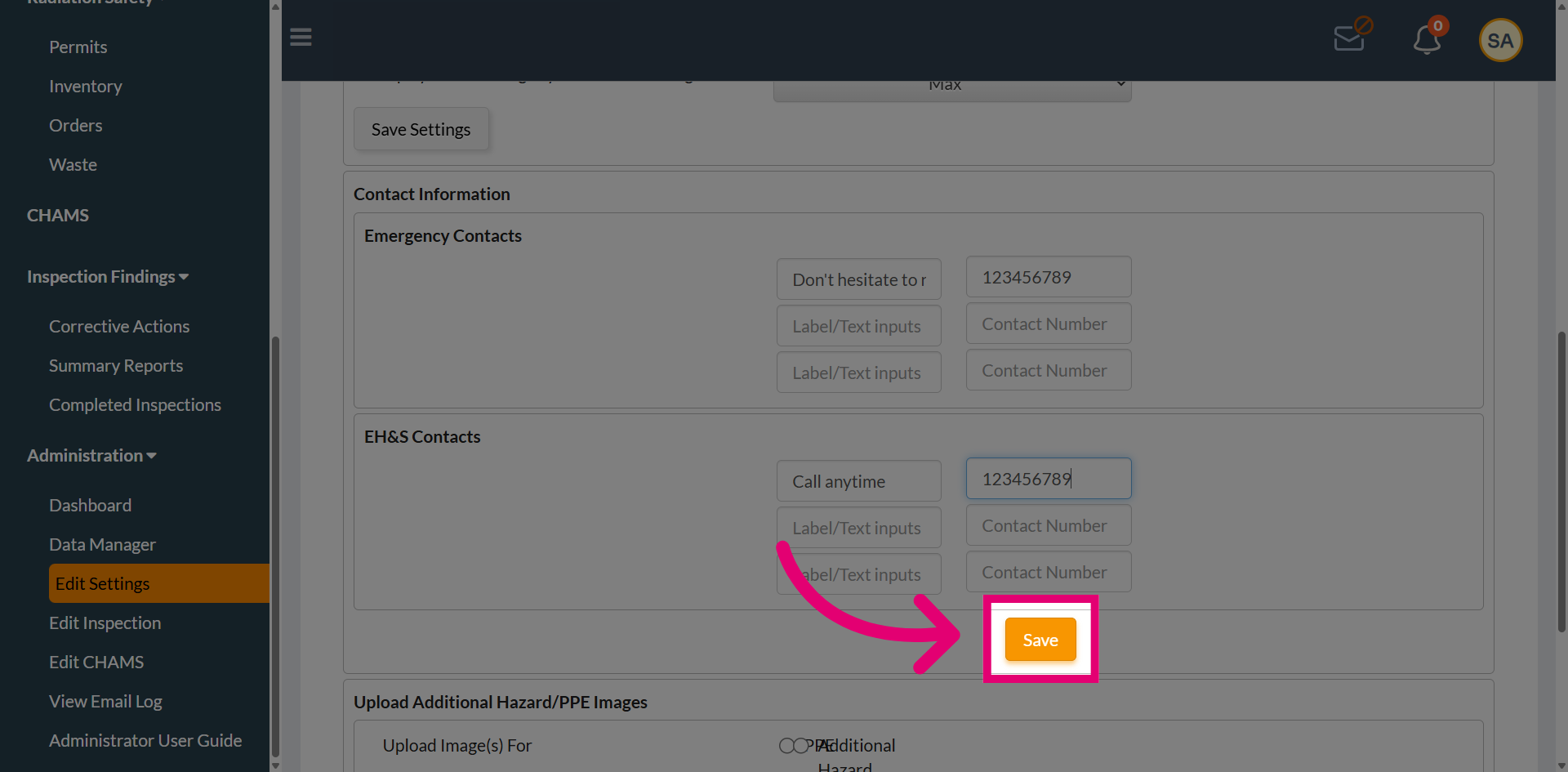Open Data Manager
This screenshot has width=1568, height=772.
(x=102, y=545)
